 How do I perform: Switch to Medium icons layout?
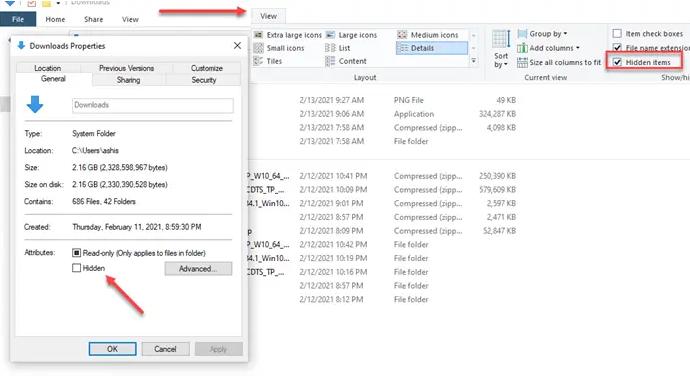[428, 35]
